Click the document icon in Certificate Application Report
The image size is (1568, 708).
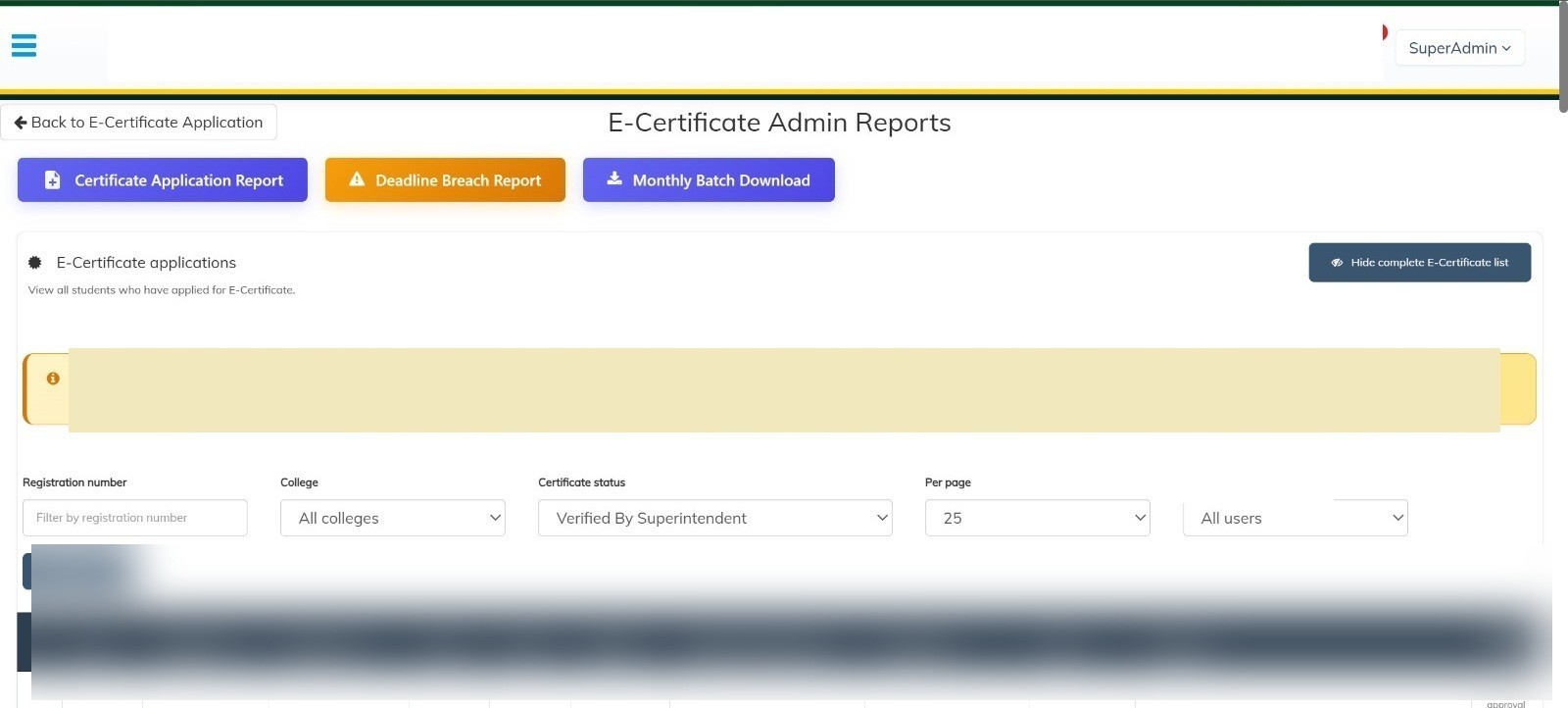53,180
